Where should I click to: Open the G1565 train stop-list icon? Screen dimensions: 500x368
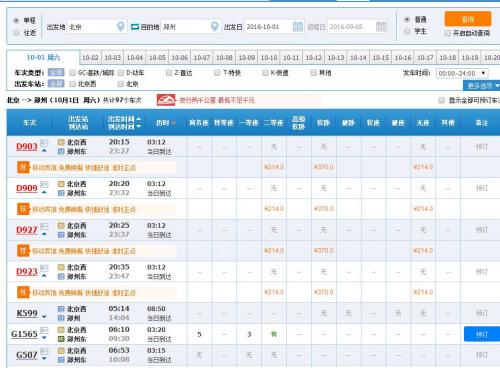coord(44,331)
